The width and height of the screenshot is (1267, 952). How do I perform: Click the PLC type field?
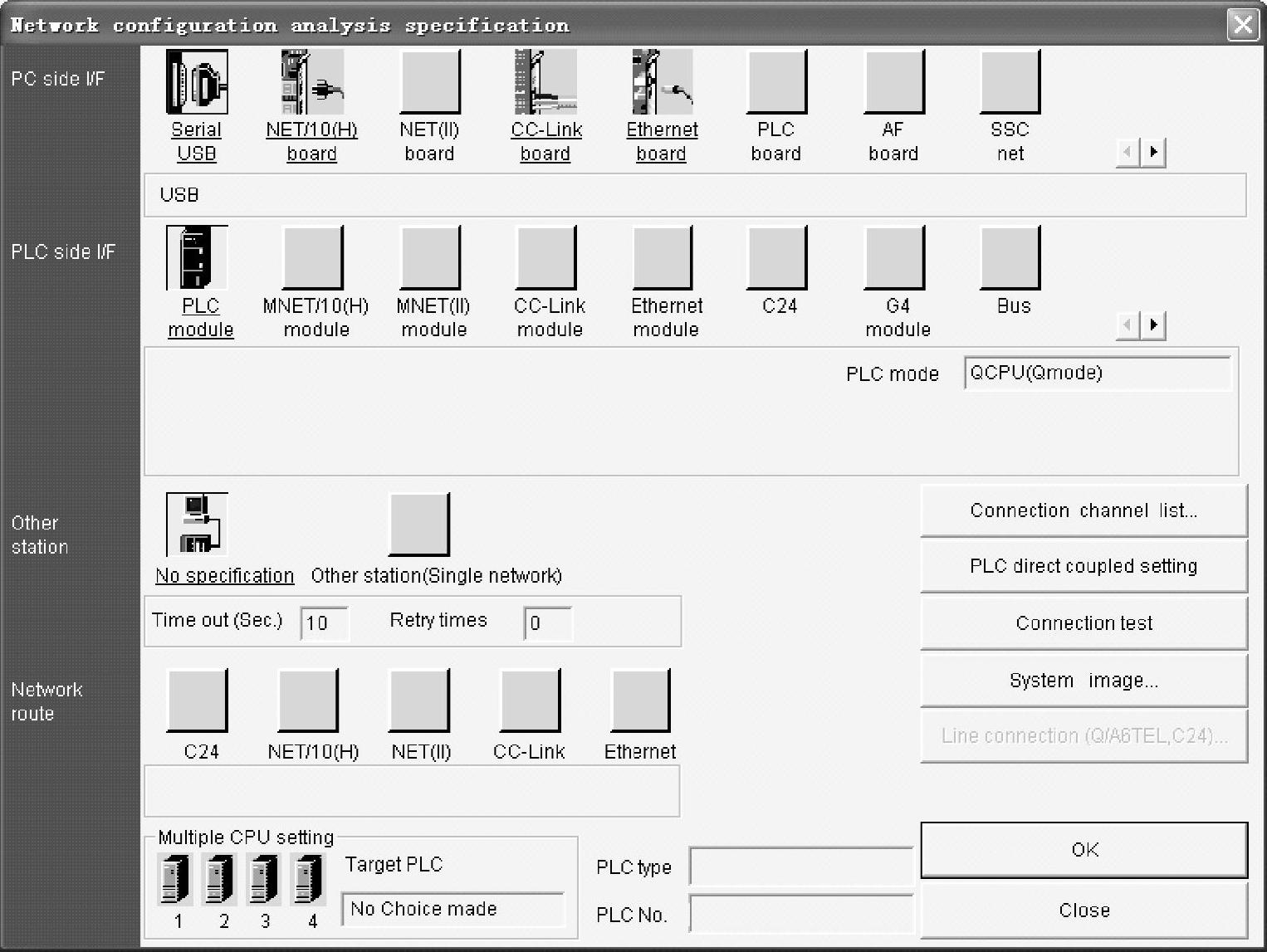801,867
